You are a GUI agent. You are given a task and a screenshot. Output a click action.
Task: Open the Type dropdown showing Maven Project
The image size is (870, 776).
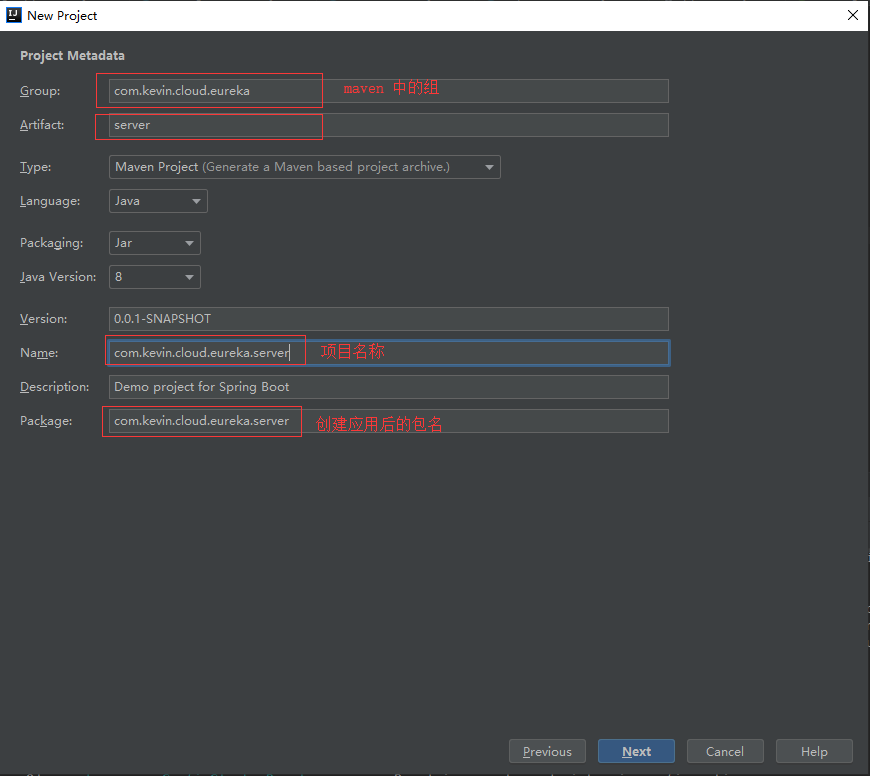pyautogui.click(x=305, y=167)
